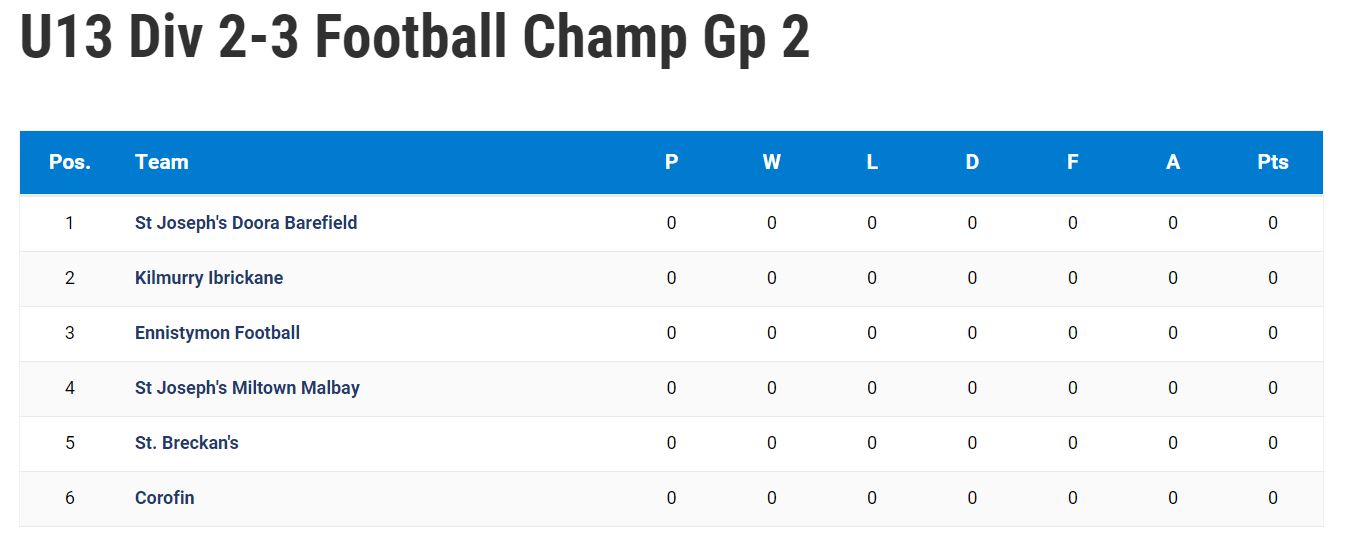Click the F (scores for) column header
Screen dimensions: 1348x549
[x=1073, y=162]
